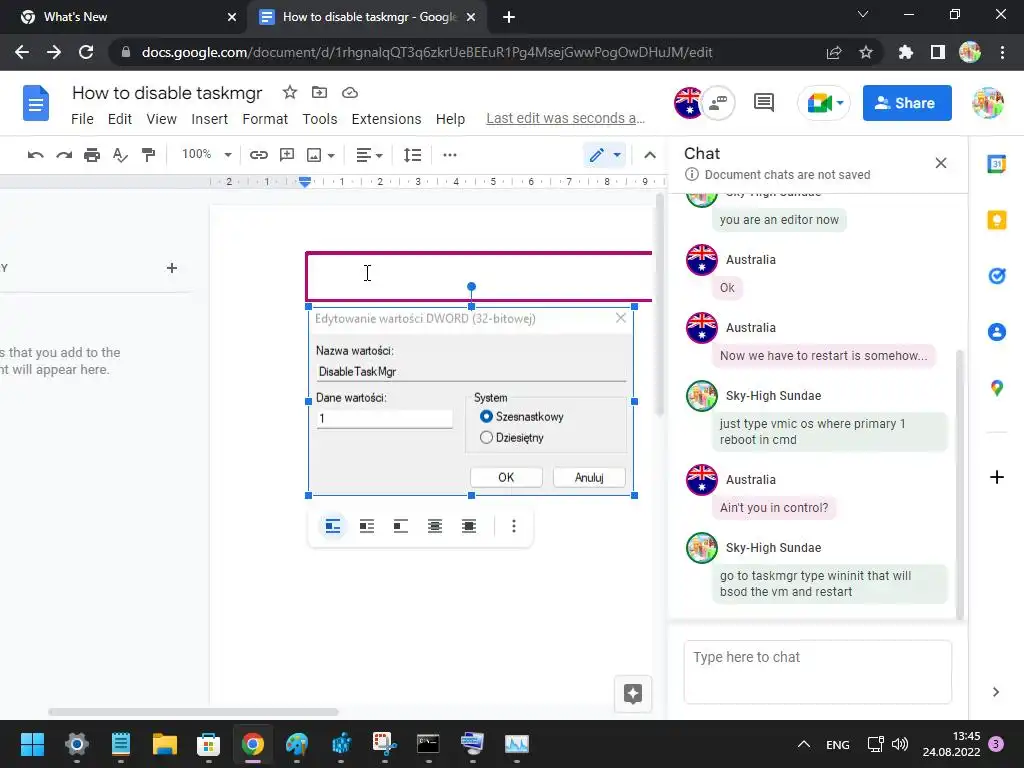
Task: Select In front of text image option
Action: point(469,526)
